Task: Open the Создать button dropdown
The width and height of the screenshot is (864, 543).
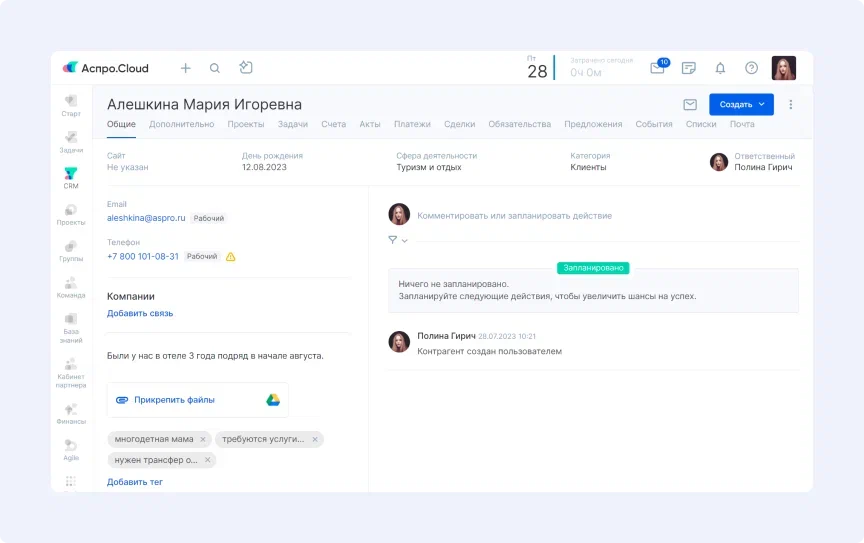Action: (741, 104)
